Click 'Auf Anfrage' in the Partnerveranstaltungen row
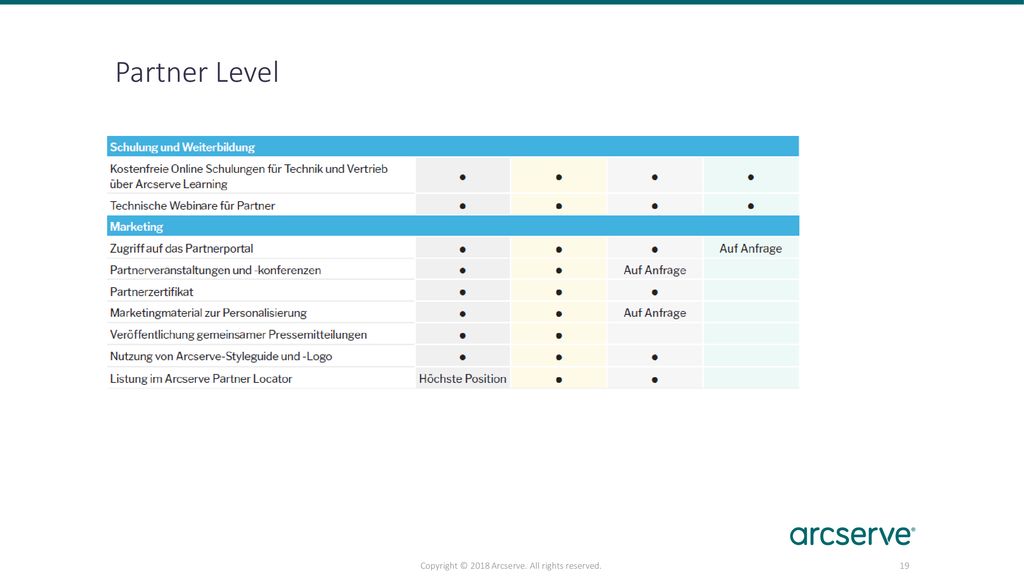The height and width of the screenshot is (576, 1024). (654, 270)
